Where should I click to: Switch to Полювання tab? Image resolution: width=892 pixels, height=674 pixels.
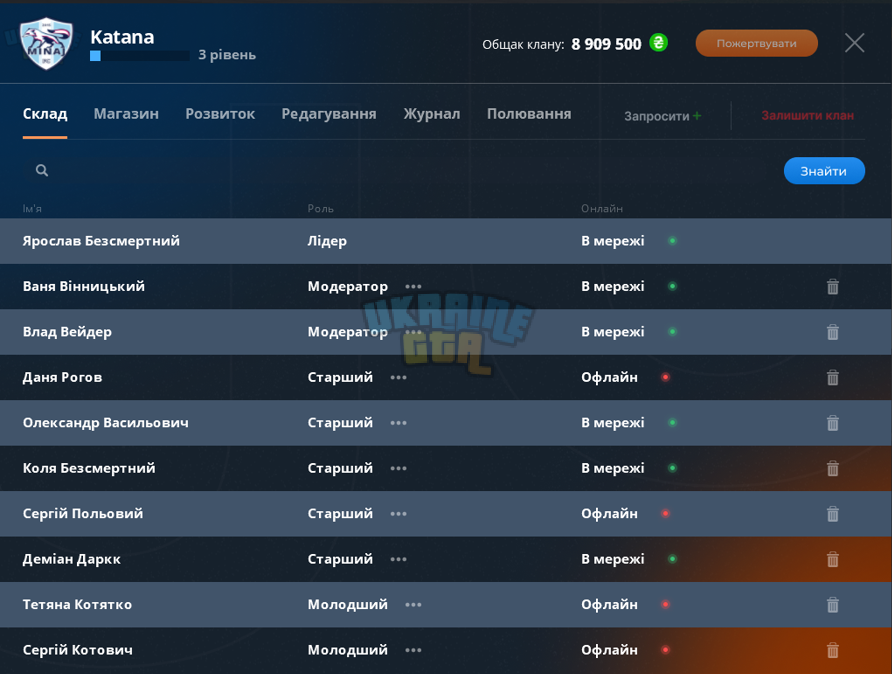tap(529, 114)
